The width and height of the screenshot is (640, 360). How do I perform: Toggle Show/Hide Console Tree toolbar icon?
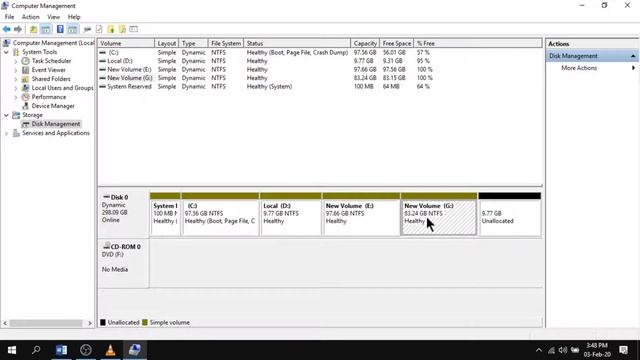[x=46, y=29]
